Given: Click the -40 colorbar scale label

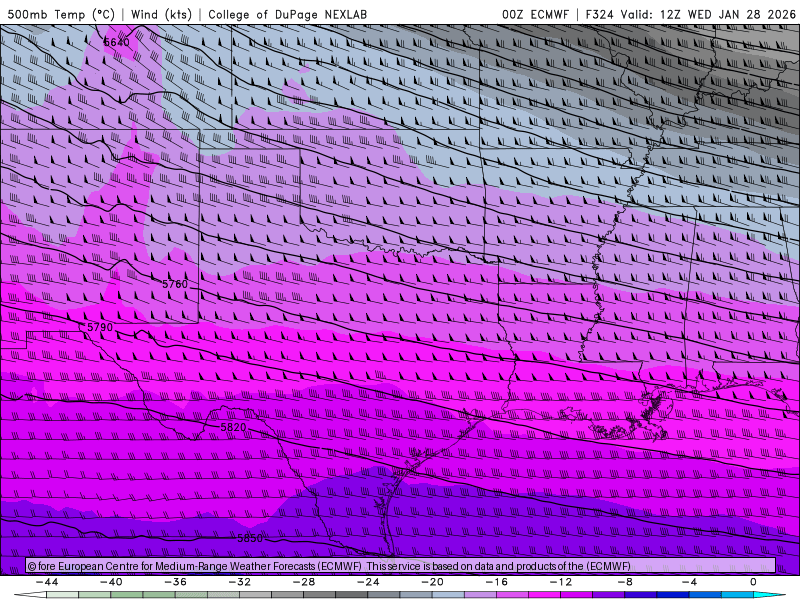Looking at the screenshot, I should (x=111, y=582).
